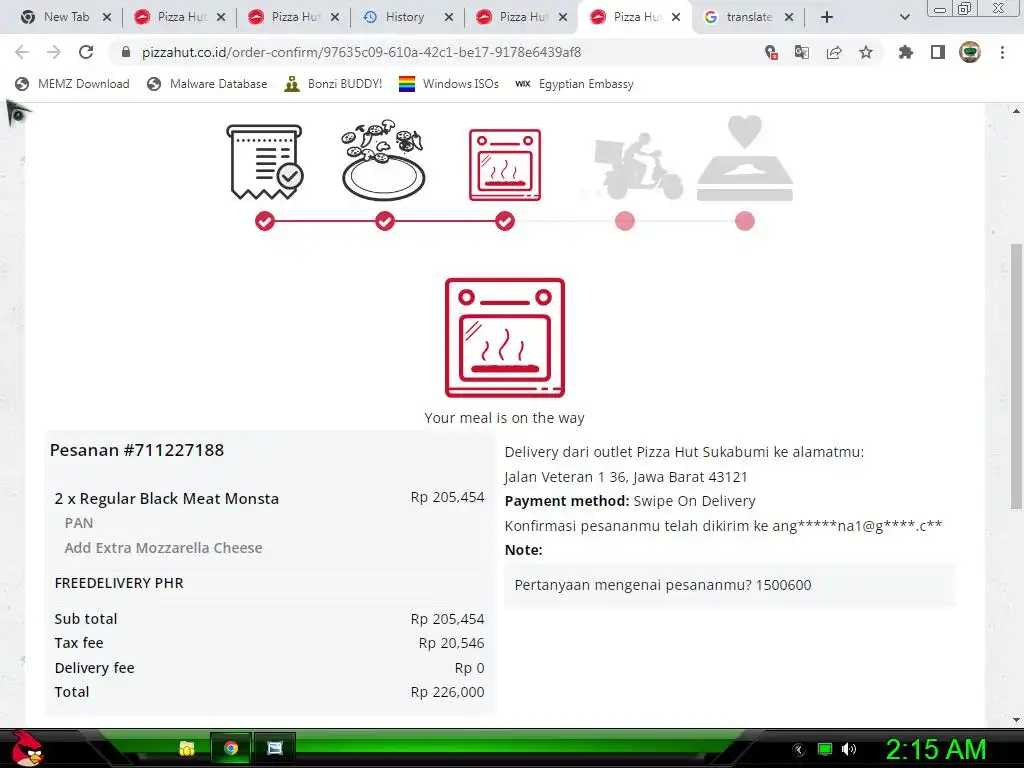1024x768 pixels.
Task: Toggle the browser side panel icon
Action: pyautogui.click(x=938, y=52)
